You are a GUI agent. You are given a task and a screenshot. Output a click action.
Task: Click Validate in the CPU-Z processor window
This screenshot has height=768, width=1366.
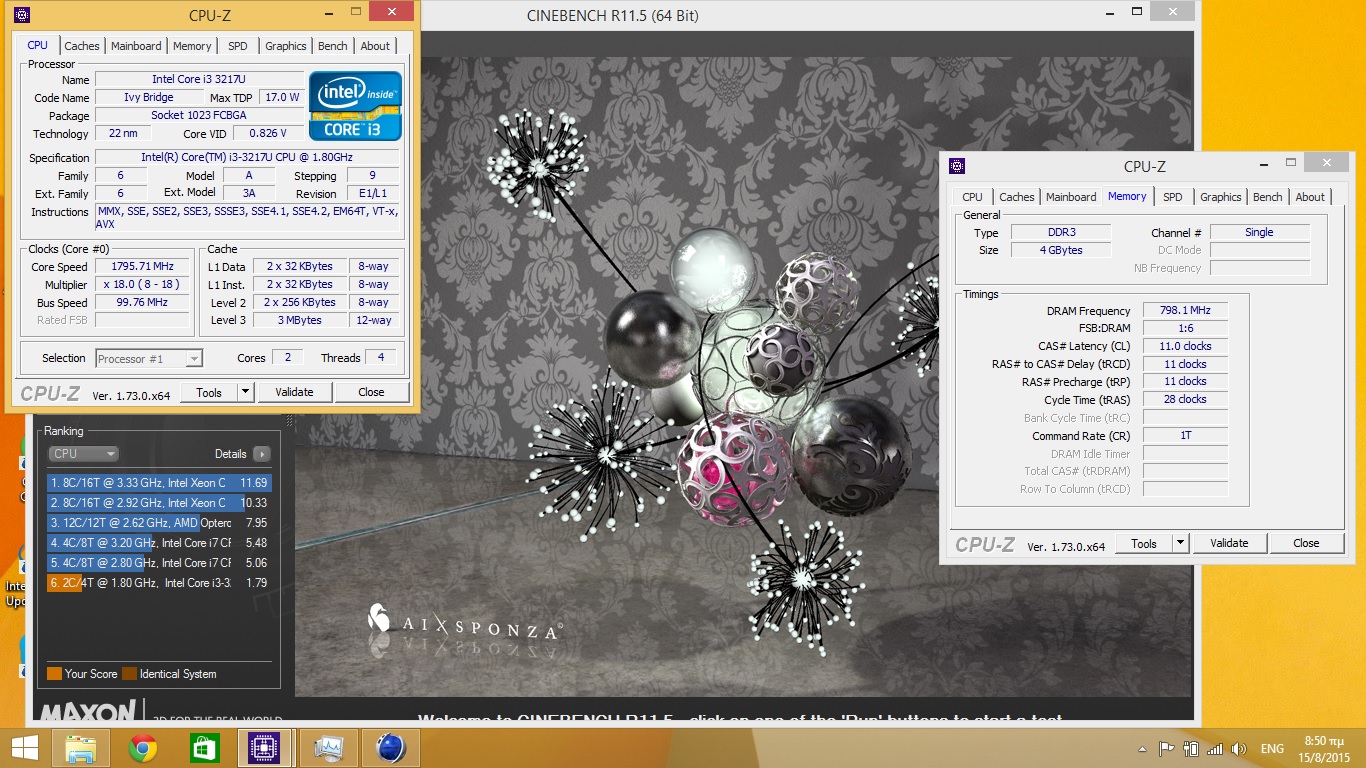coord(294,393)
